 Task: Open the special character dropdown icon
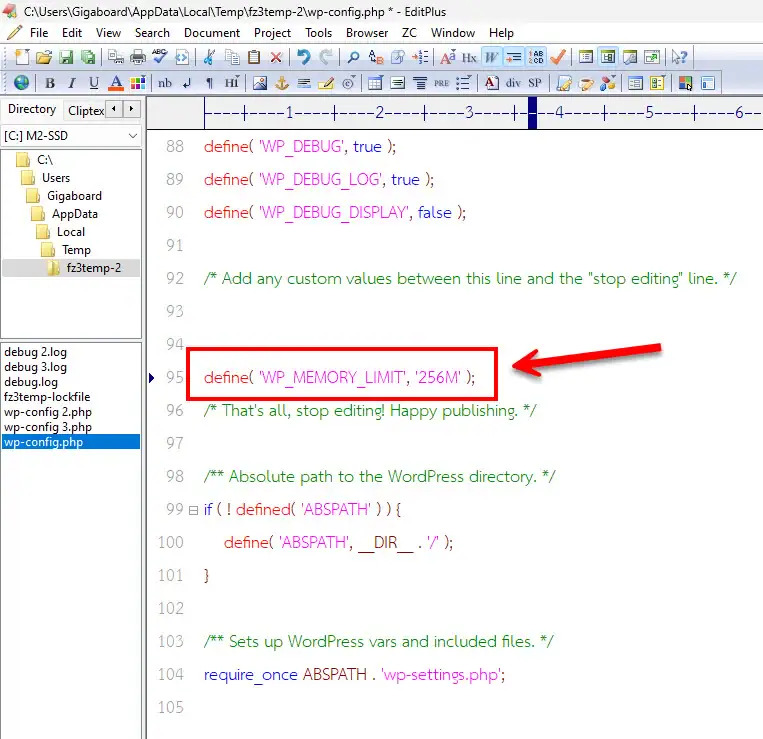pos(348,83)
